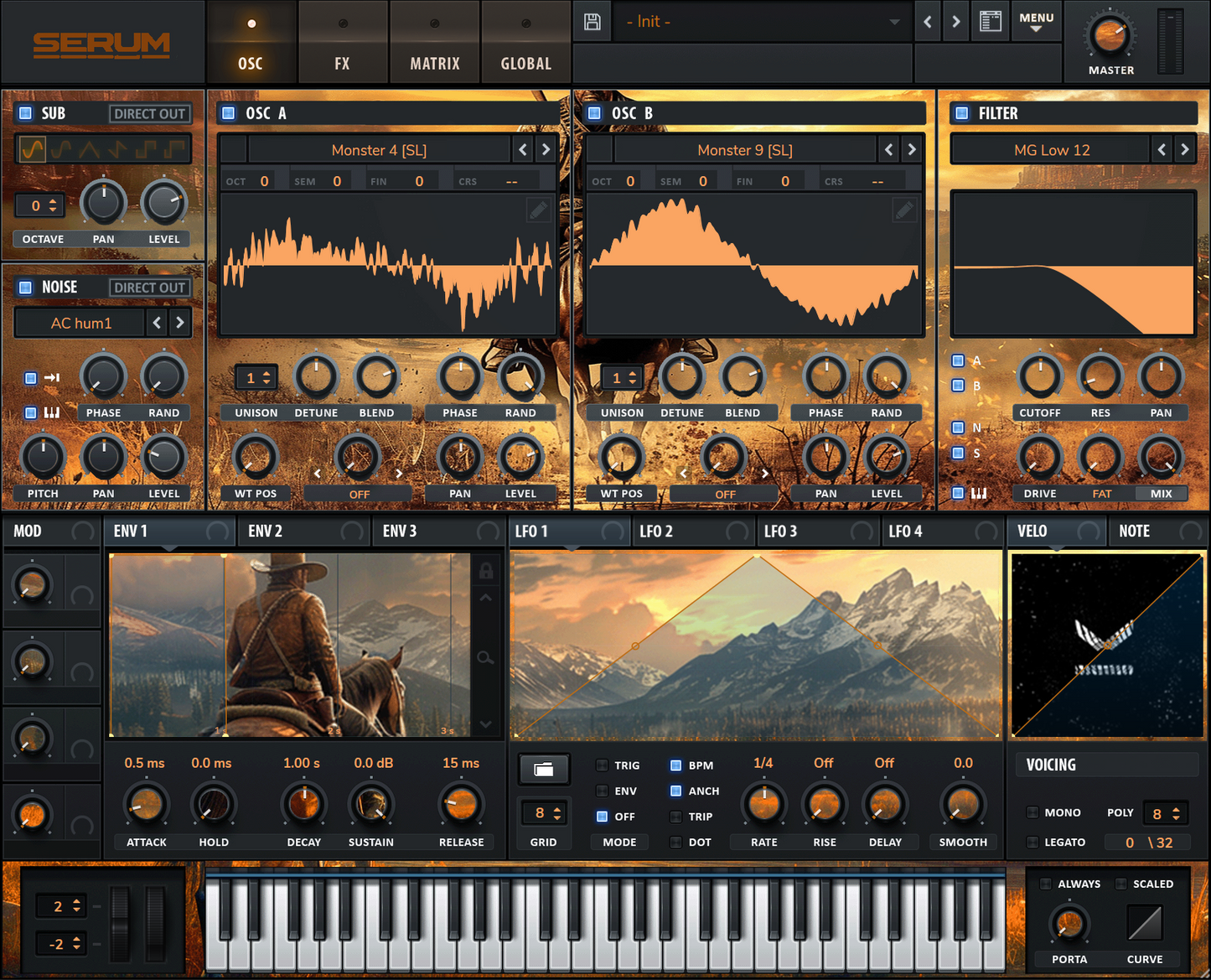Toggle OSC B enable switch
Screen dimensions: 1211x980
tap(594, 113)
